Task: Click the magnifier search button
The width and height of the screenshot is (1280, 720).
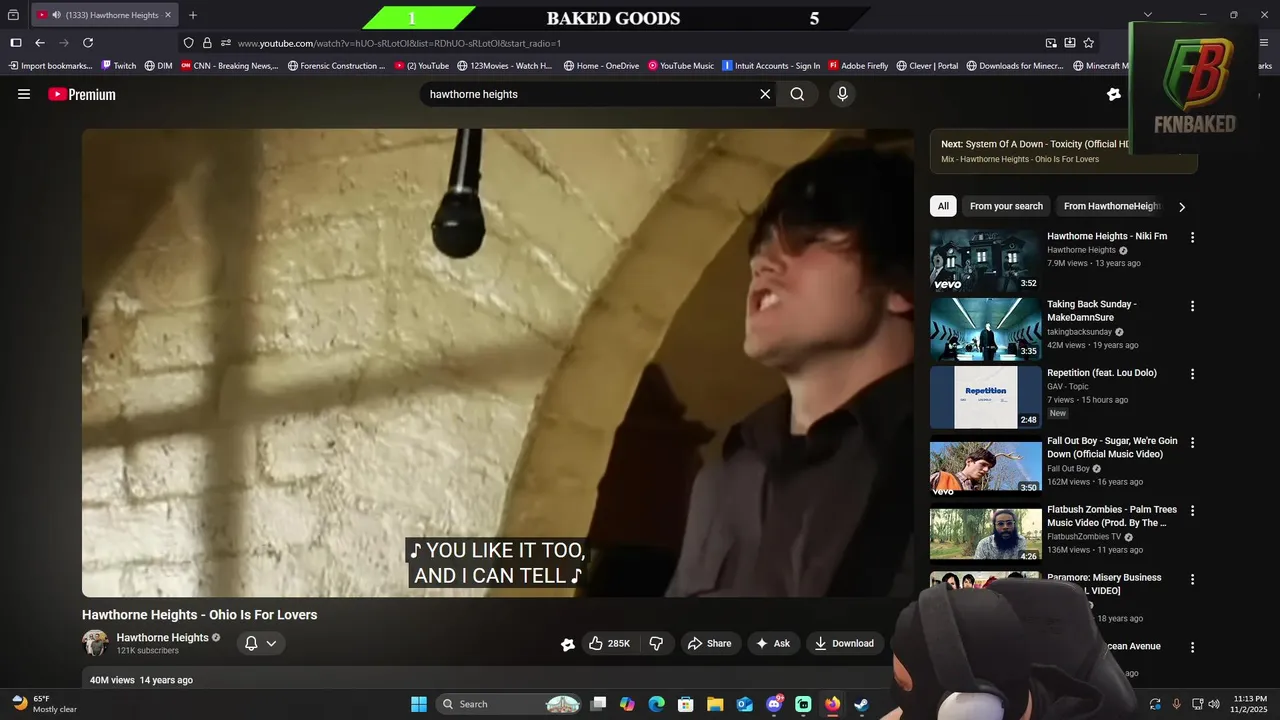Action: click(797, 94)
